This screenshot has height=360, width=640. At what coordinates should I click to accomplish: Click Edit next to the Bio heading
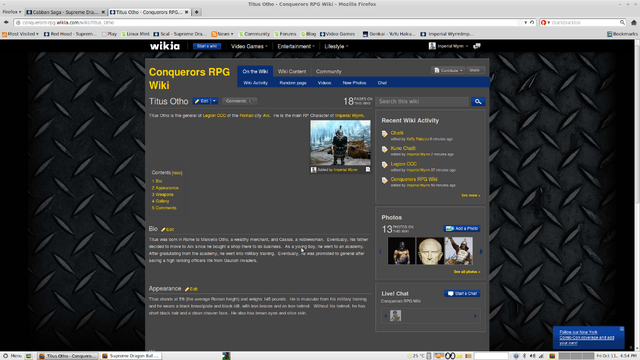167,229
